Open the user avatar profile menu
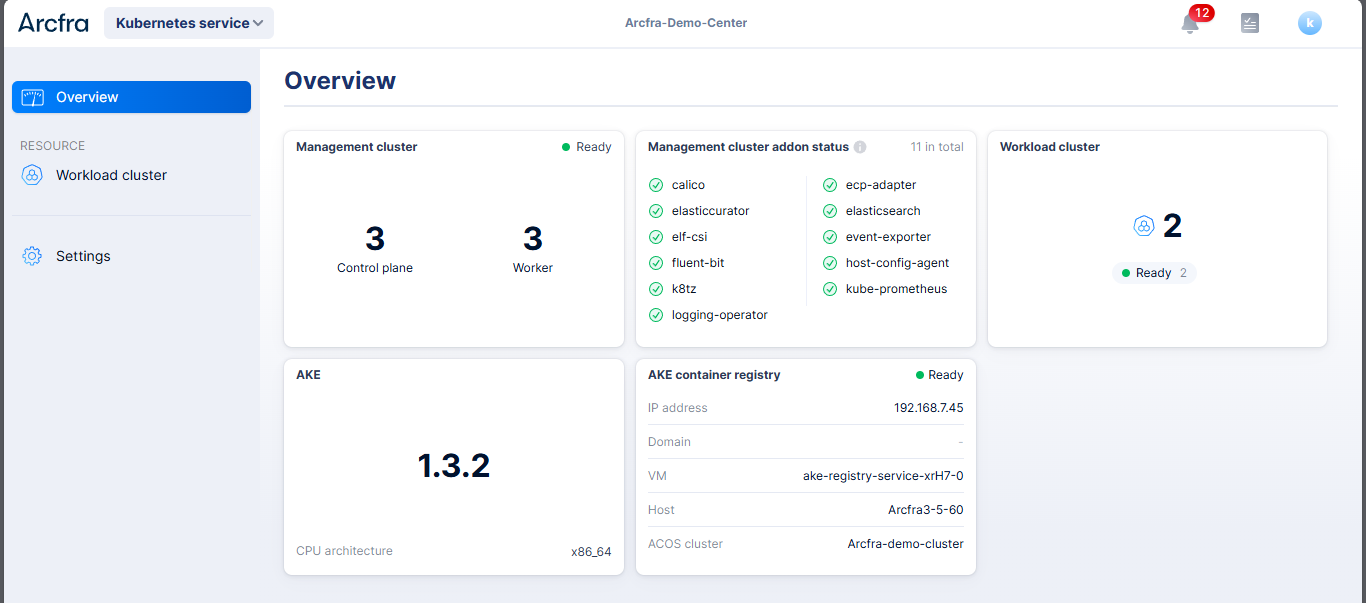The height and width of the screenshot is (603, 1366). point(1309,23)
